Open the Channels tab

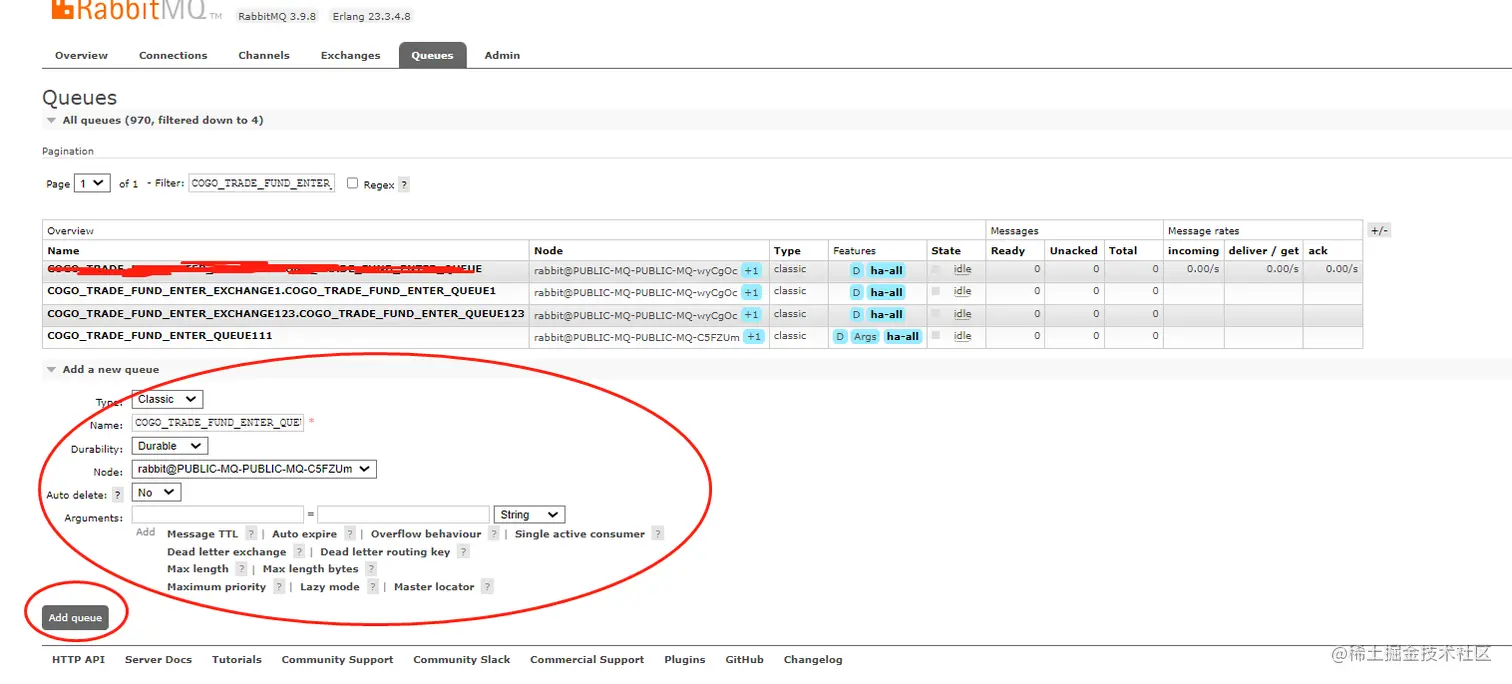264,56
